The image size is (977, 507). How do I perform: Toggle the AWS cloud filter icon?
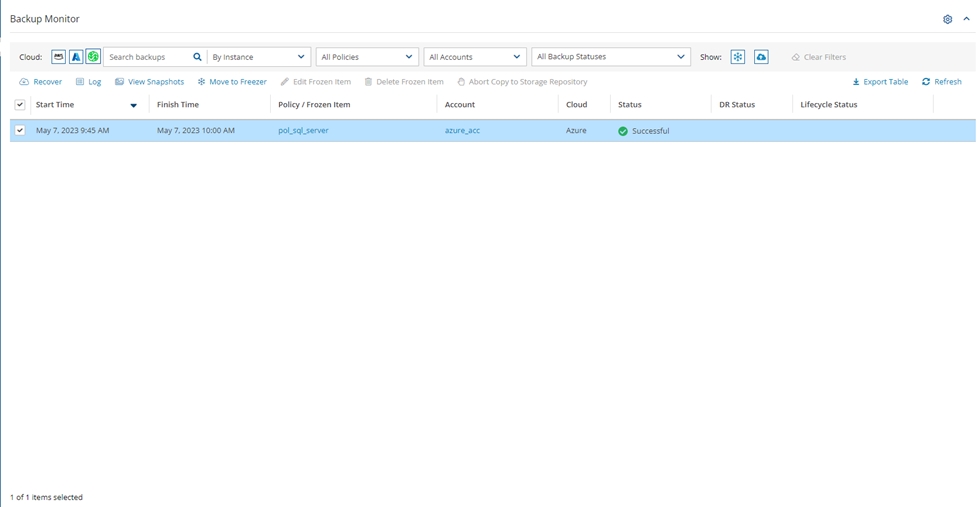tap(59, 57)
